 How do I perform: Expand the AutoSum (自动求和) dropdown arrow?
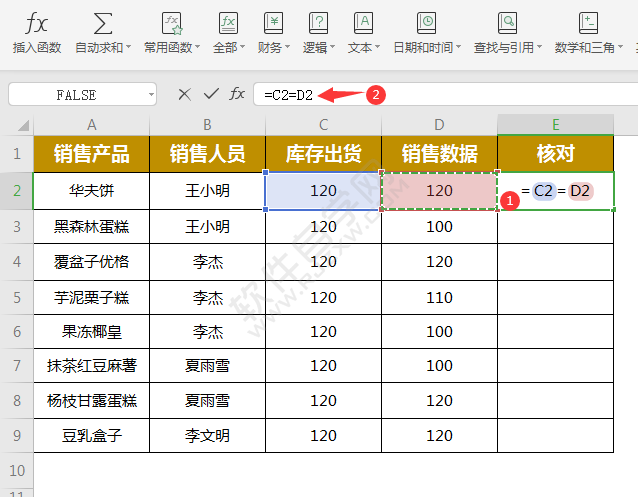point(129,47)
